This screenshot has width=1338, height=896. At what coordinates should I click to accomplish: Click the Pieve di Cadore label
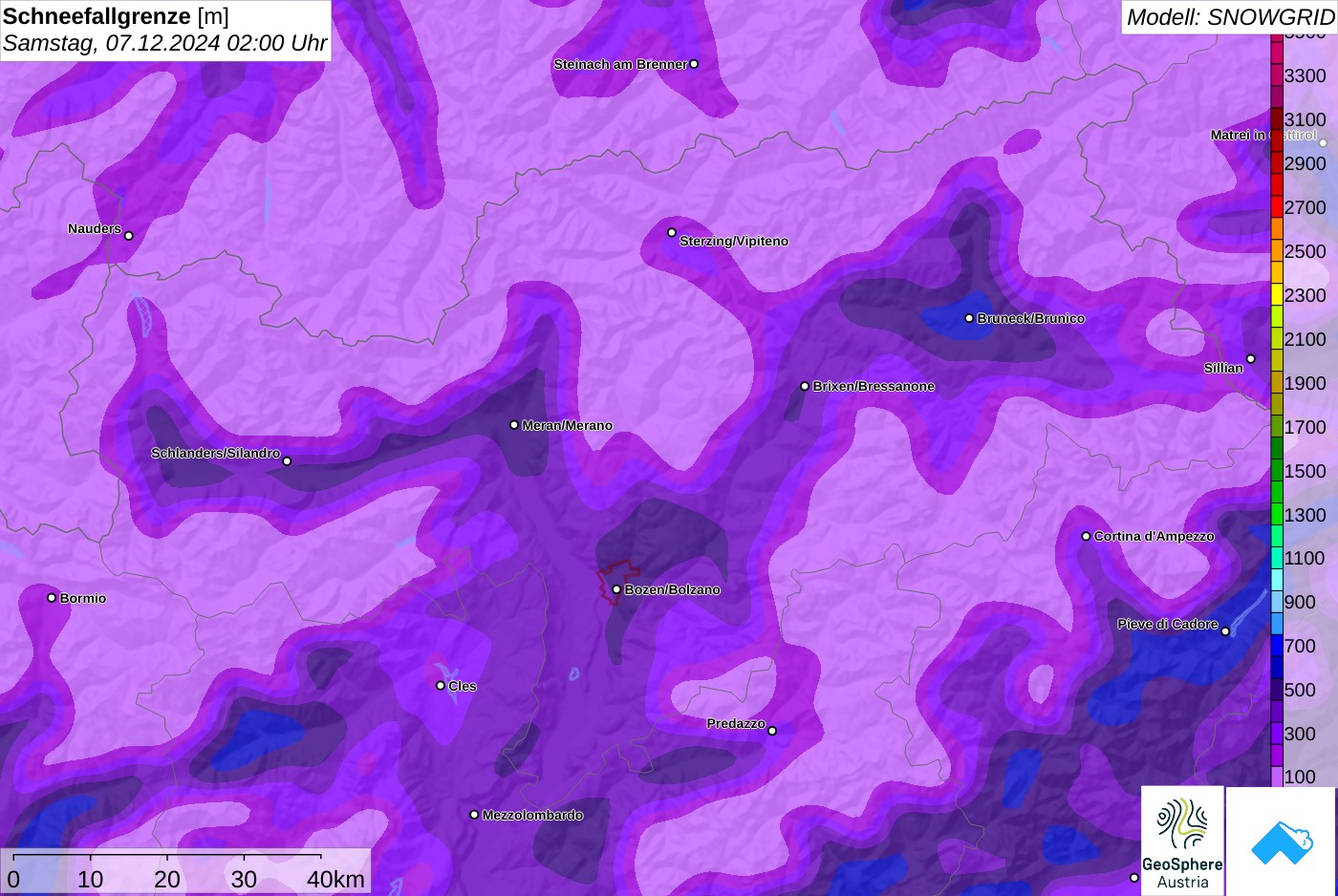point(1168,624)
